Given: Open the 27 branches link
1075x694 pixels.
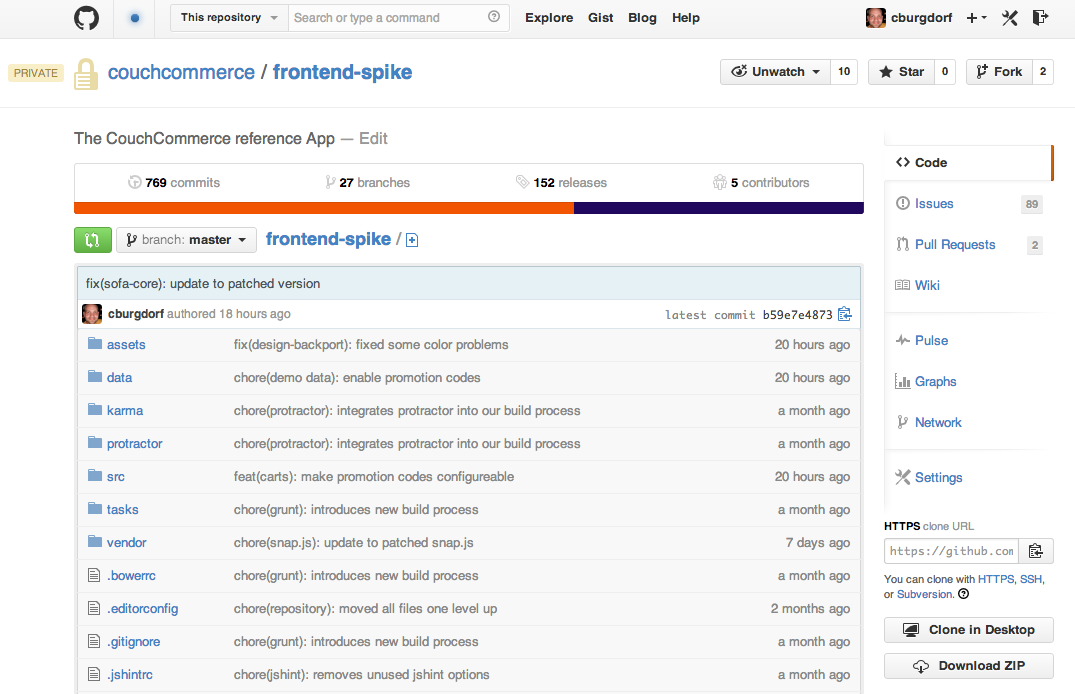Looking at the screenshot, I should [367, 182].
